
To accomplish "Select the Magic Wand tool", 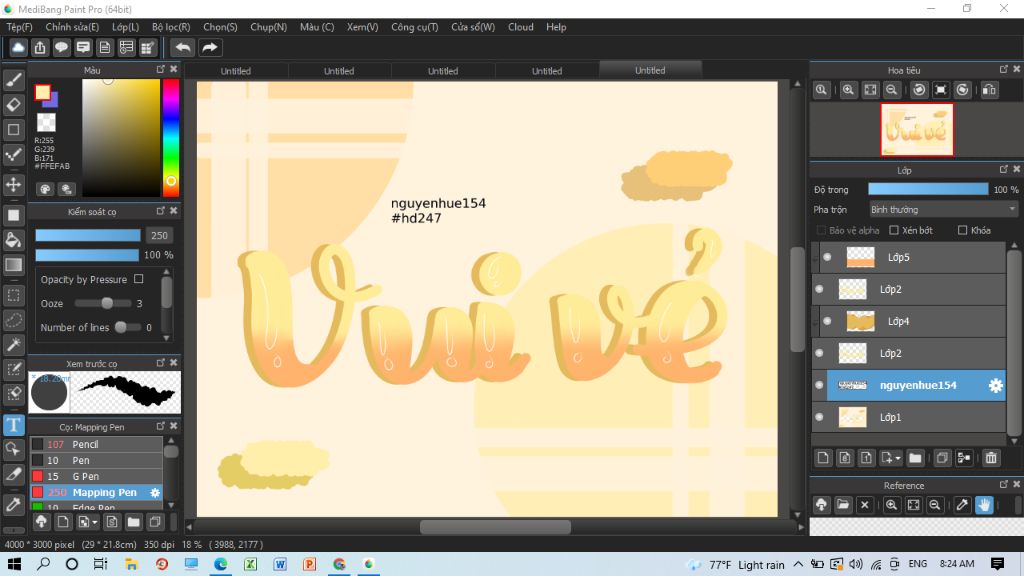I will pos(14,345).
